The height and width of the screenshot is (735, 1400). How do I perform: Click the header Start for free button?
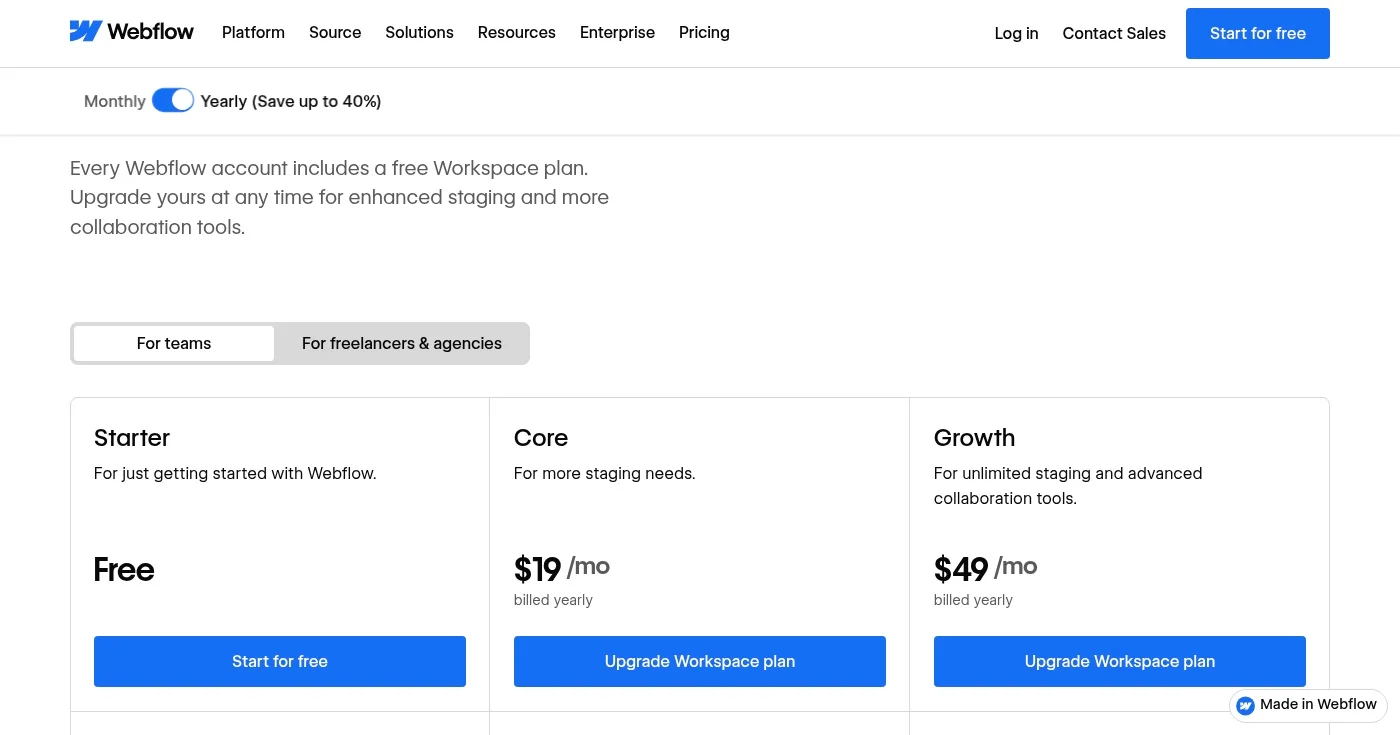[x=1258, y=34]
